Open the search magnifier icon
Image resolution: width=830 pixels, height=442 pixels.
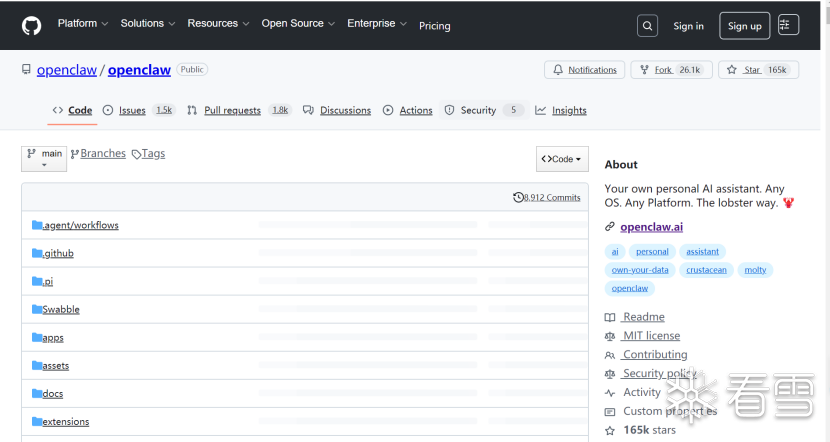[x=647, y=26]
